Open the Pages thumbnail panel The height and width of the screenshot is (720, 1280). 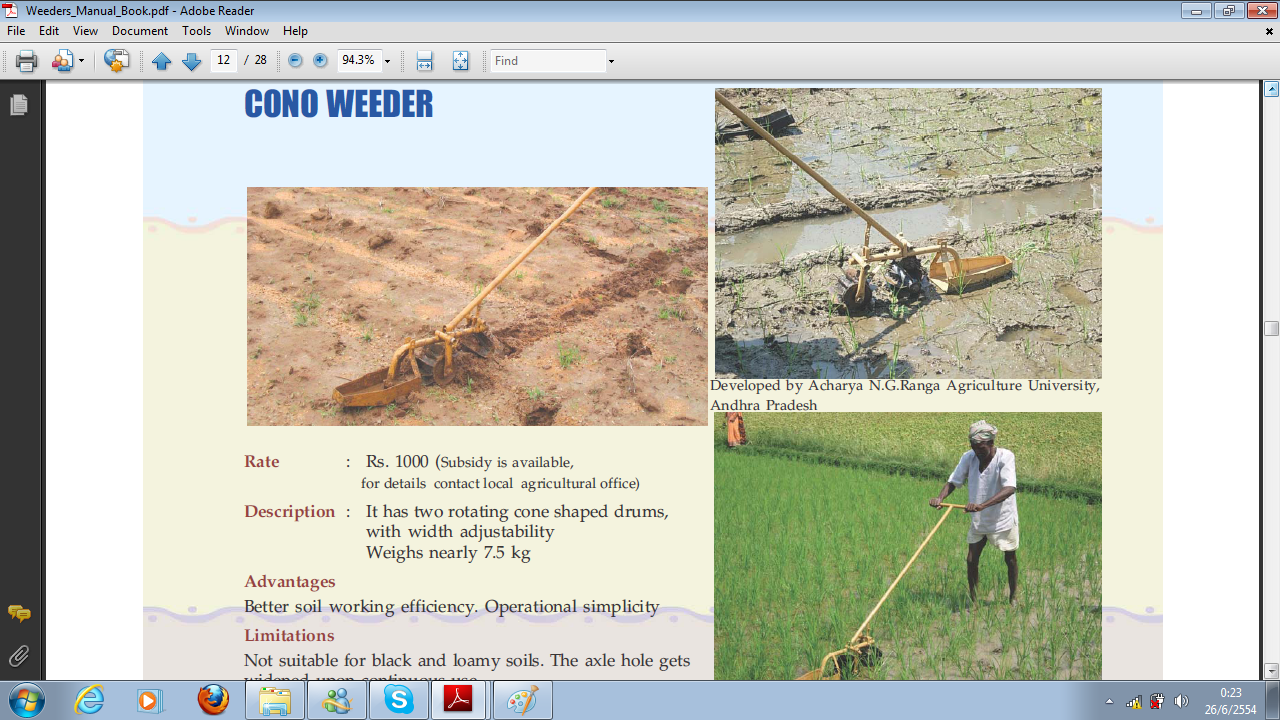tap(19, 105)
